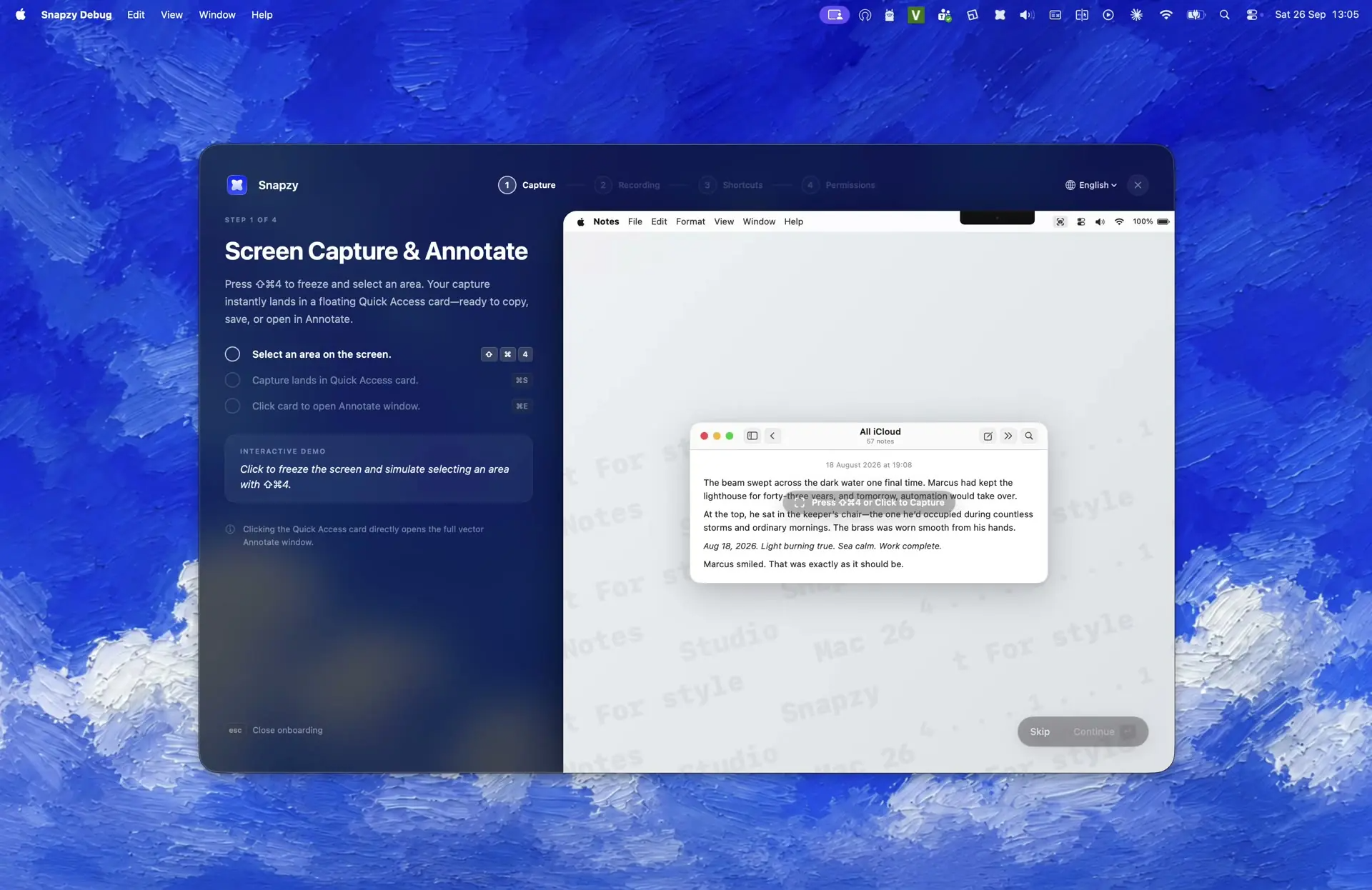
Task: Open the screen sharing indicator in the menu bar
Action: pyautogui.click(x=834, y=15)
